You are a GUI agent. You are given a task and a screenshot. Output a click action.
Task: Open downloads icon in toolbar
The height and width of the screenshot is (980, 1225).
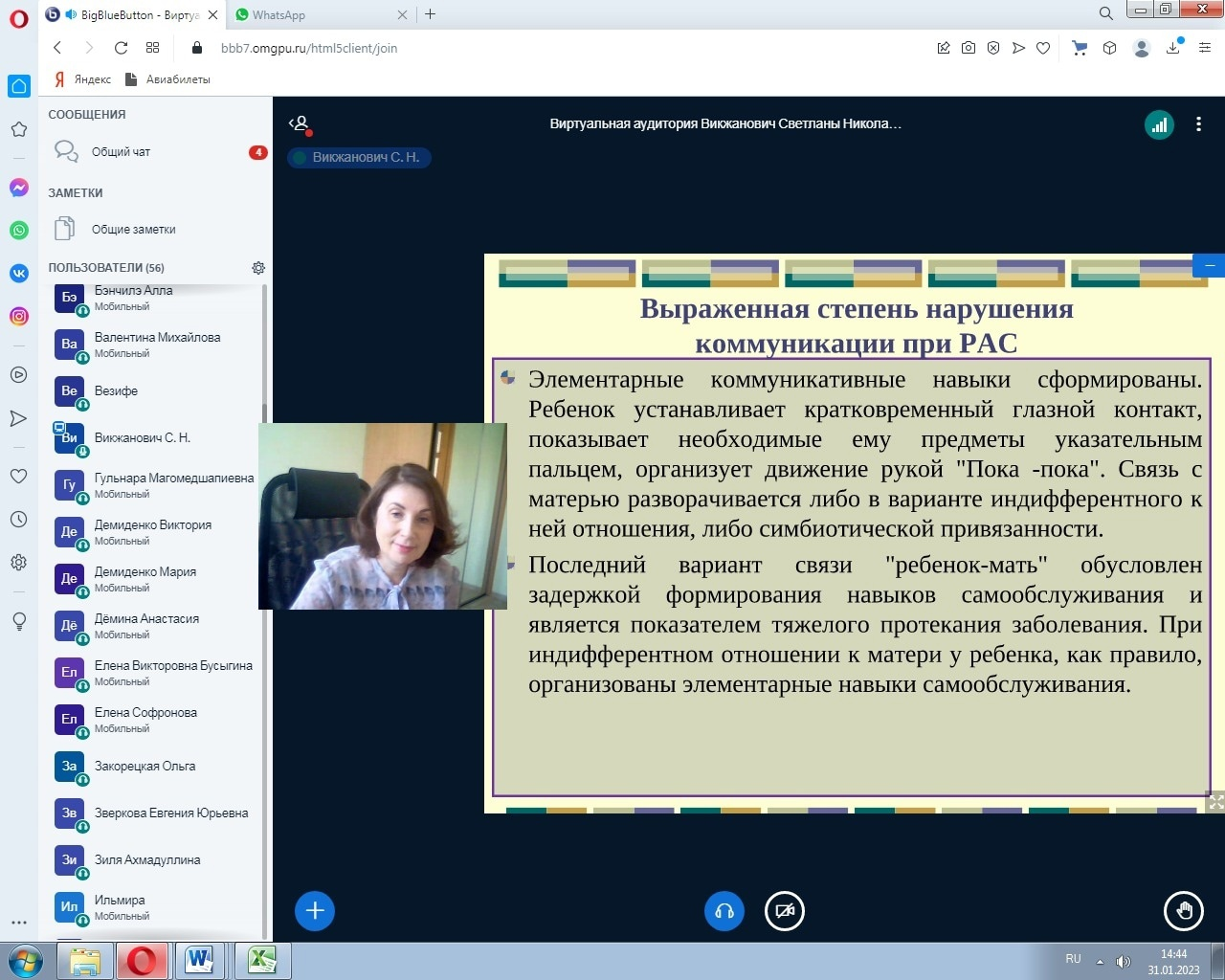(x=1172, y=48)
